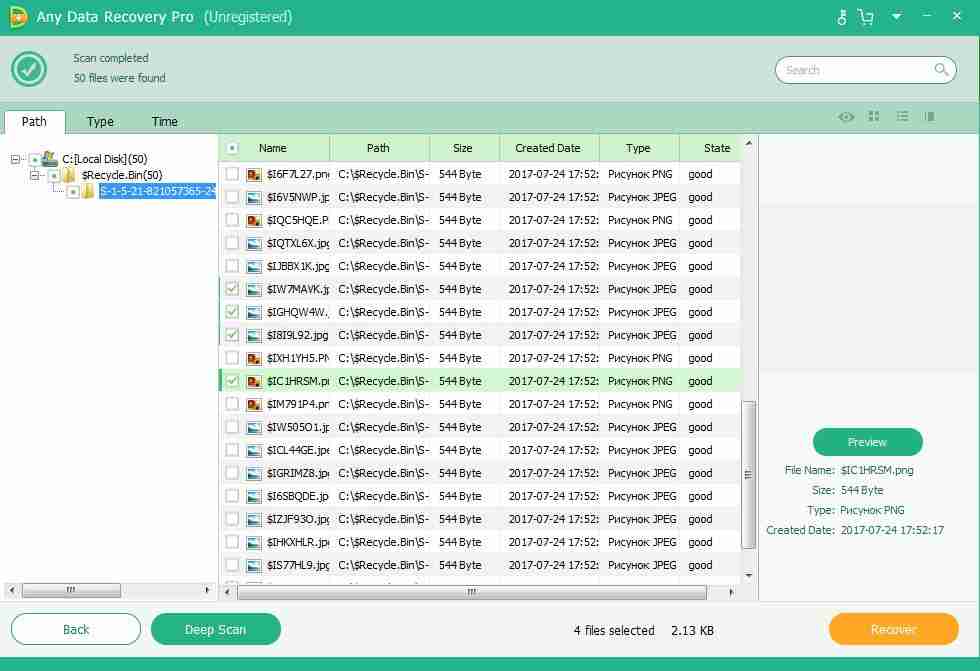Click into the Search field

click(866, 70)
